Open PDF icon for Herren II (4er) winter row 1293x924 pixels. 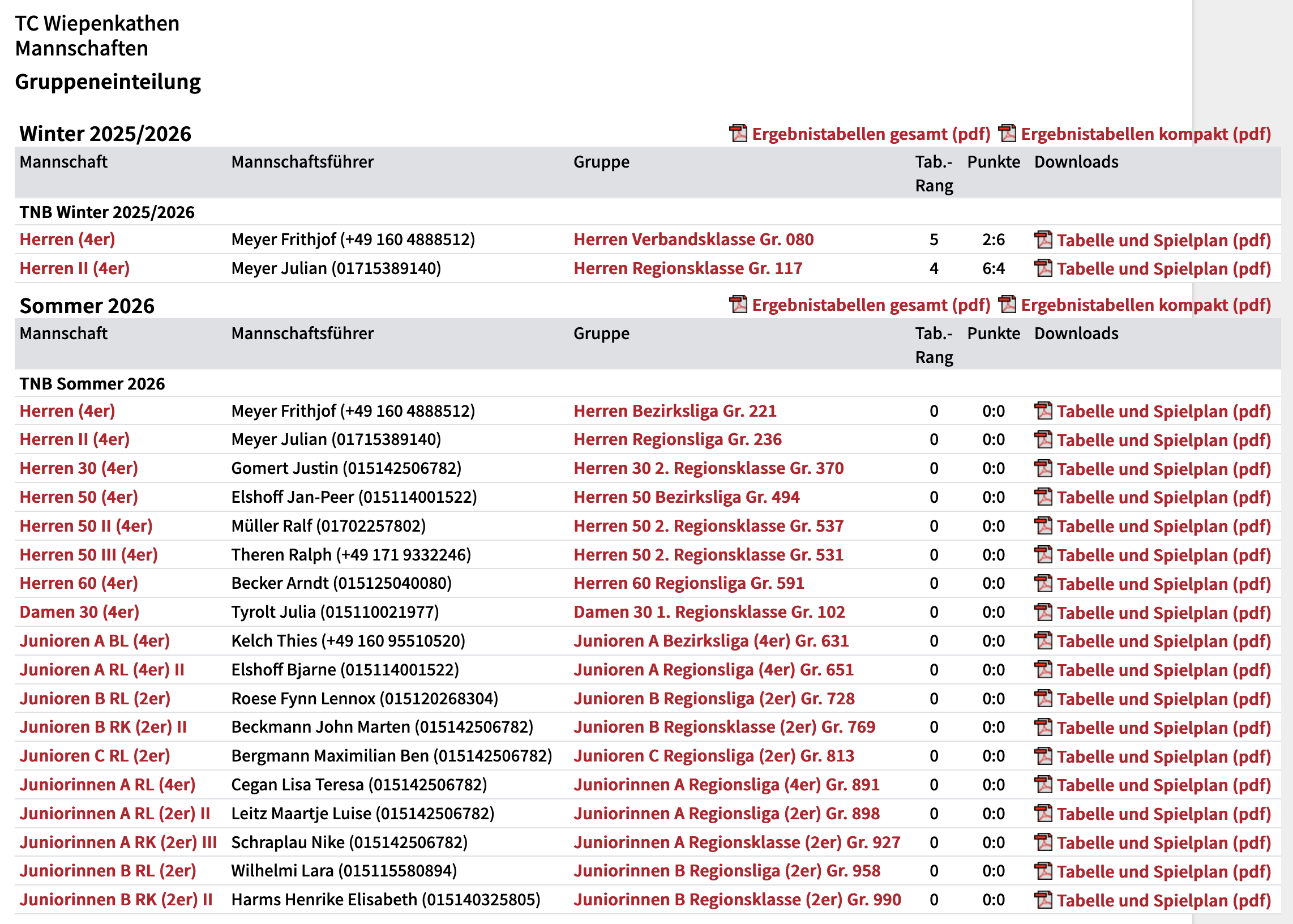point(1044,268)
